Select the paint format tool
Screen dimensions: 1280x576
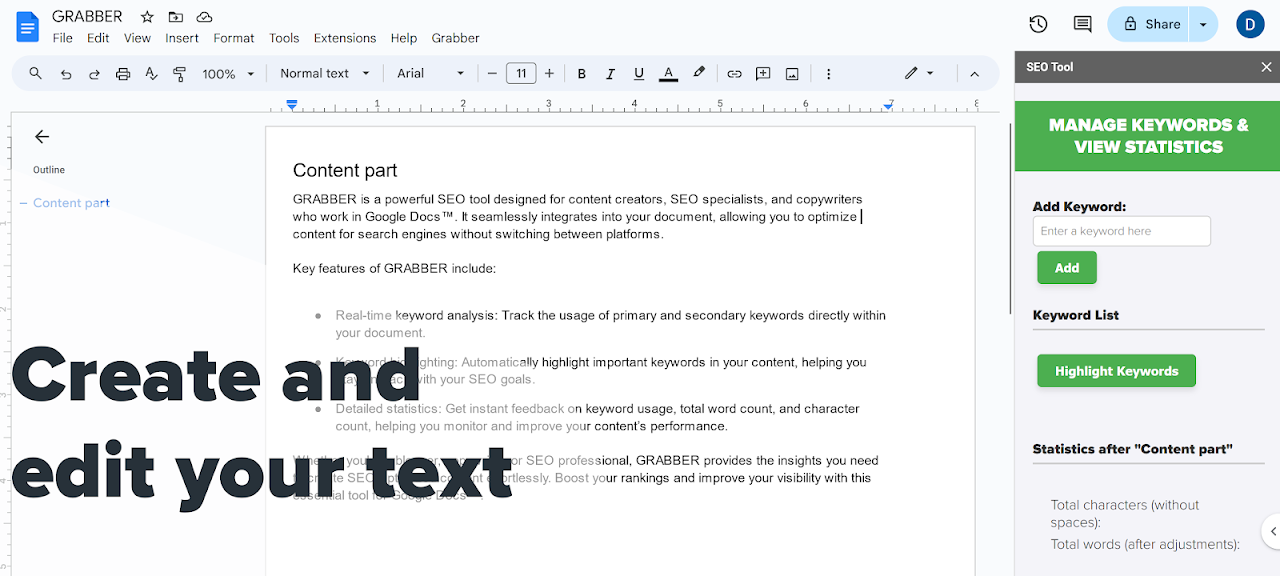pos(180,73)
